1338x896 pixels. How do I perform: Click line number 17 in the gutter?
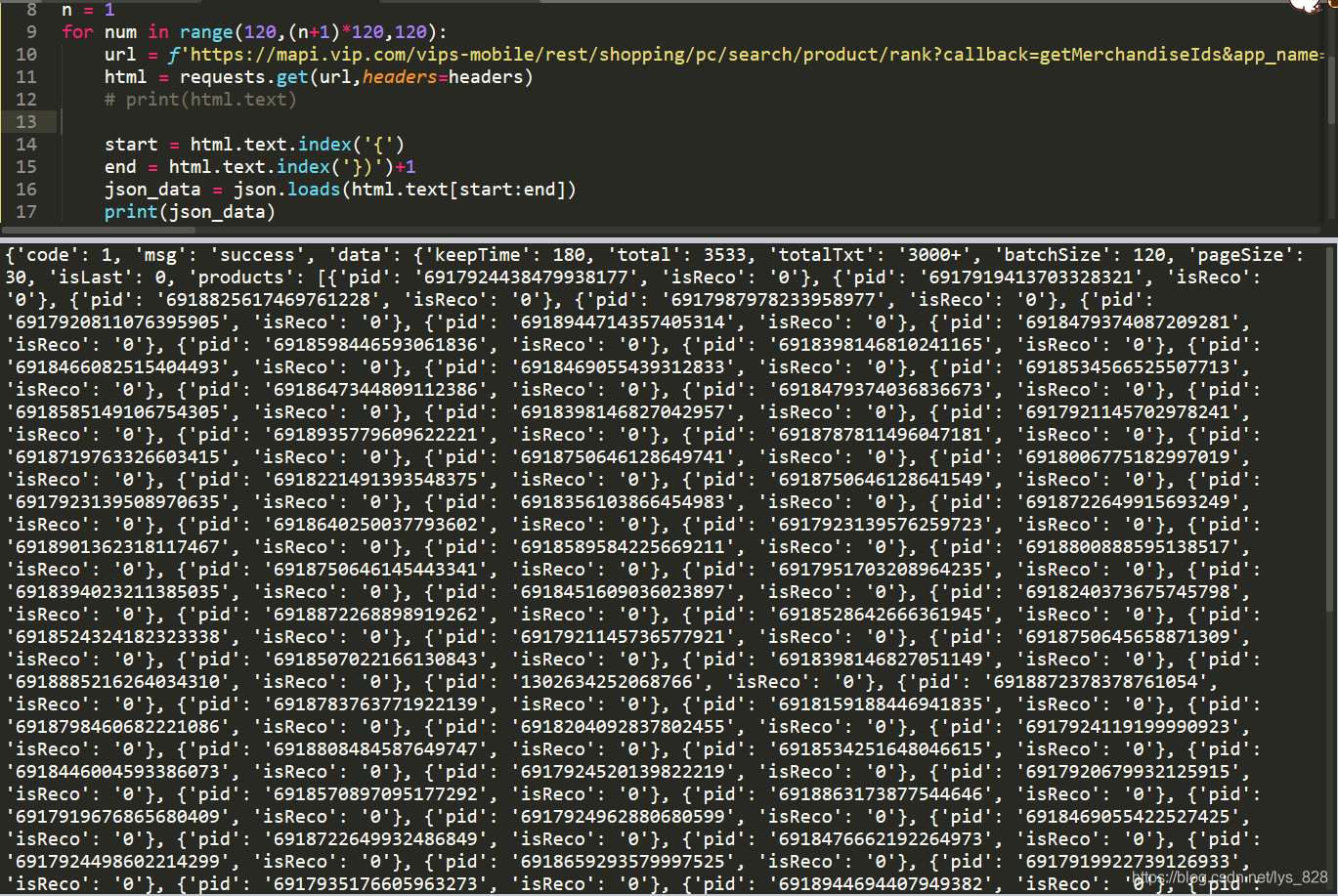pyautogui.click(x=26, y=212)
